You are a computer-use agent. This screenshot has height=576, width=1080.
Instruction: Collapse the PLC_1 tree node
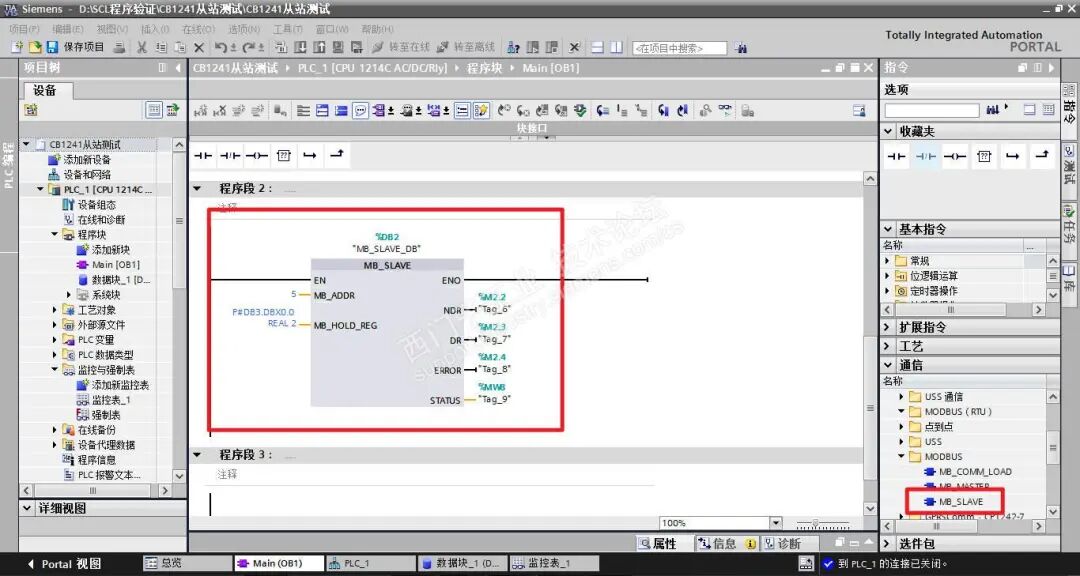(x=41, y=189)
